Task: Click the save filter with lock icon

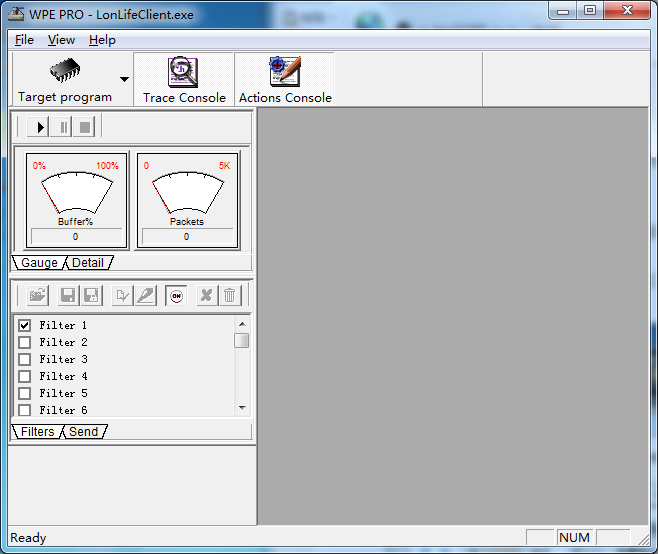Action: point(91,295)
